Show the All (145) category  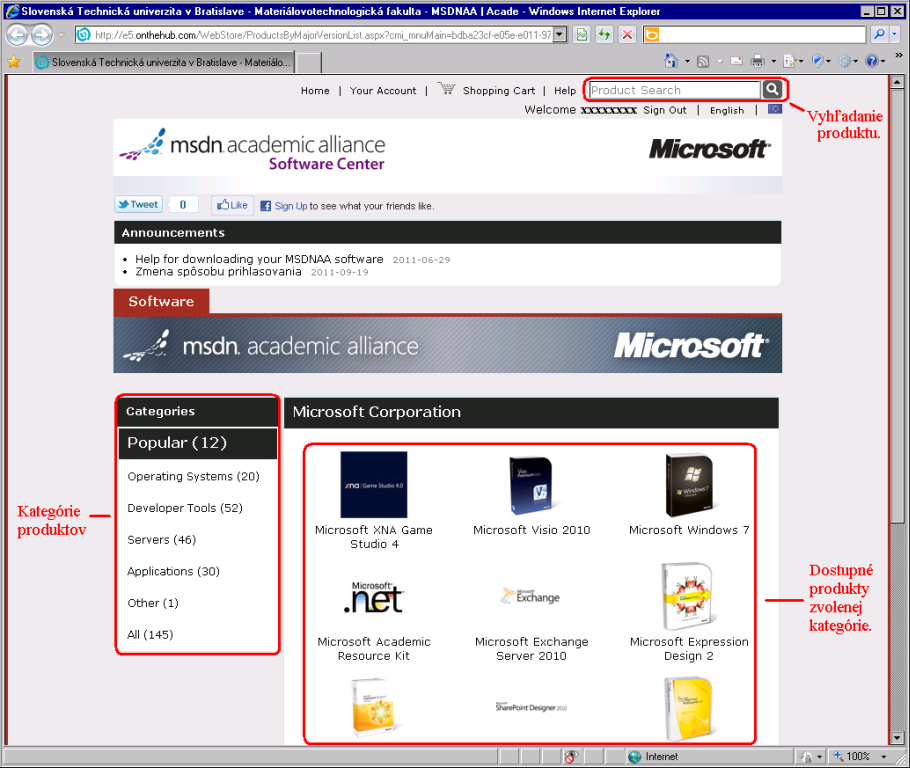150,634
